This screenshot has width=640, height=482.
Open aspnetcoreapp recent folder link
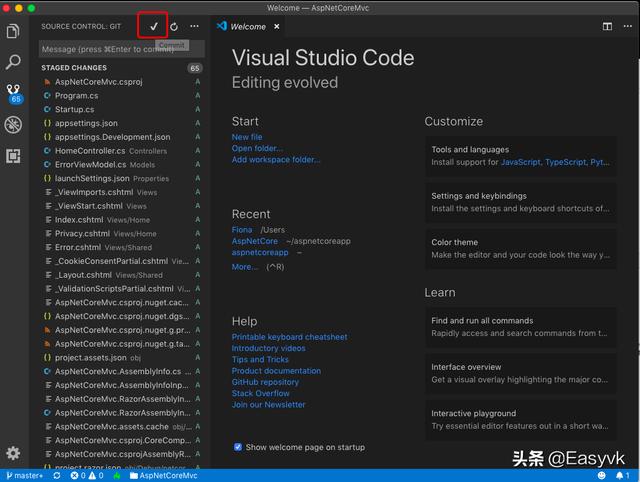point(260,252)
